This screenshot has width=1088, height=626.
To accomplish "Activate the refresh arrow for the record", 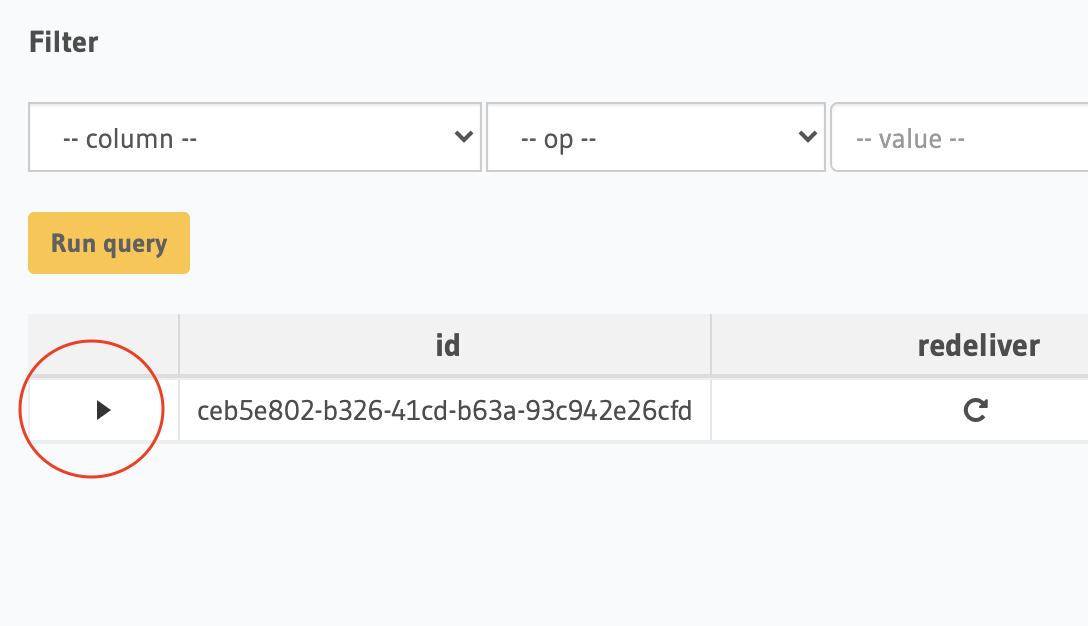I will click(x=975, y=410).
